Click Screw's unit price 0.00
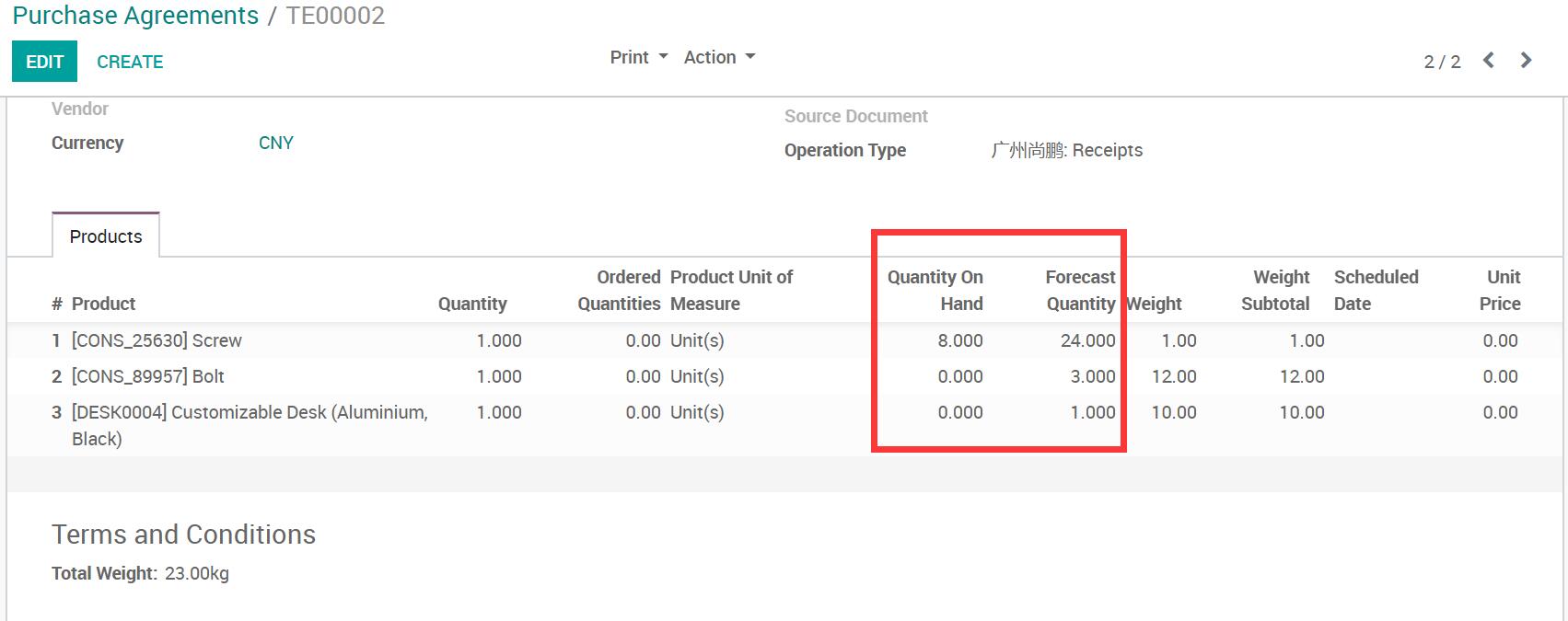1568x621 pixels. [x=1500, y=340]
